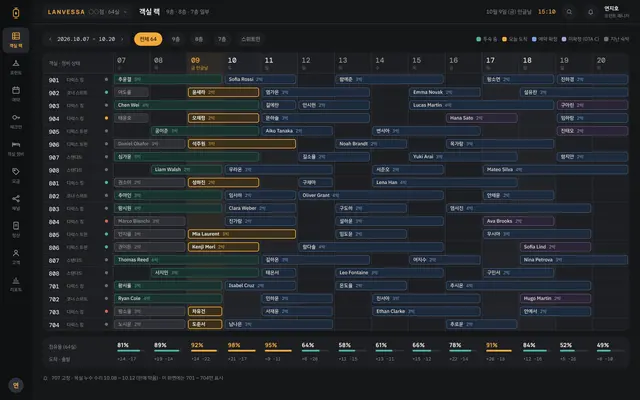The image size is (640, 400).
Task: Open the key icon in sidebar
Action: pyautogui.click(x=16, y=118)
